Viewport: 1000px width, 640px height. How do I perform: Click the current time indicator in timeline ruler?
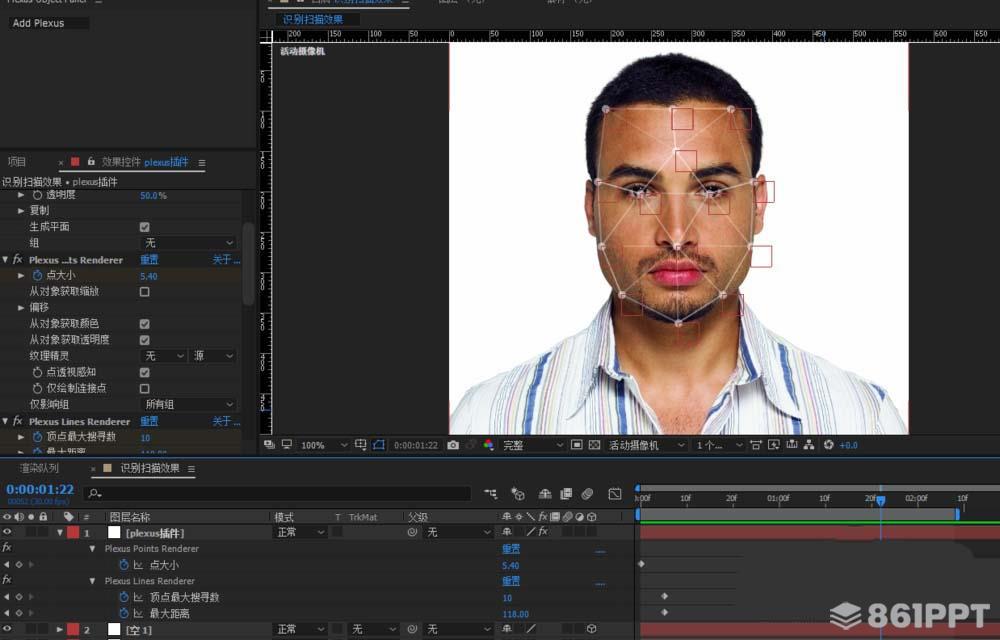[x=880, y=500]
